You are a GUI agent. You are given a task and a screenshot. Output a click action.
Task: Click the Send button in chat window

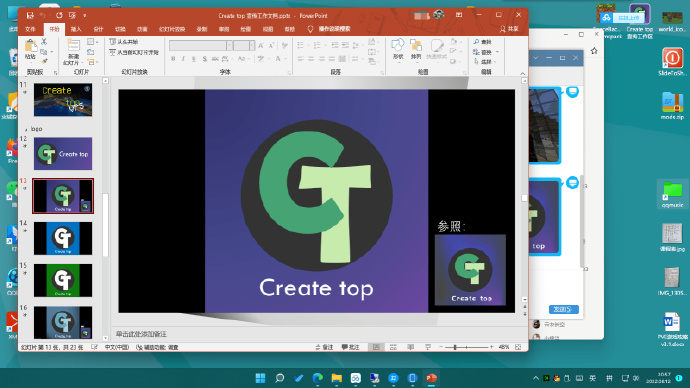[564, 309]
